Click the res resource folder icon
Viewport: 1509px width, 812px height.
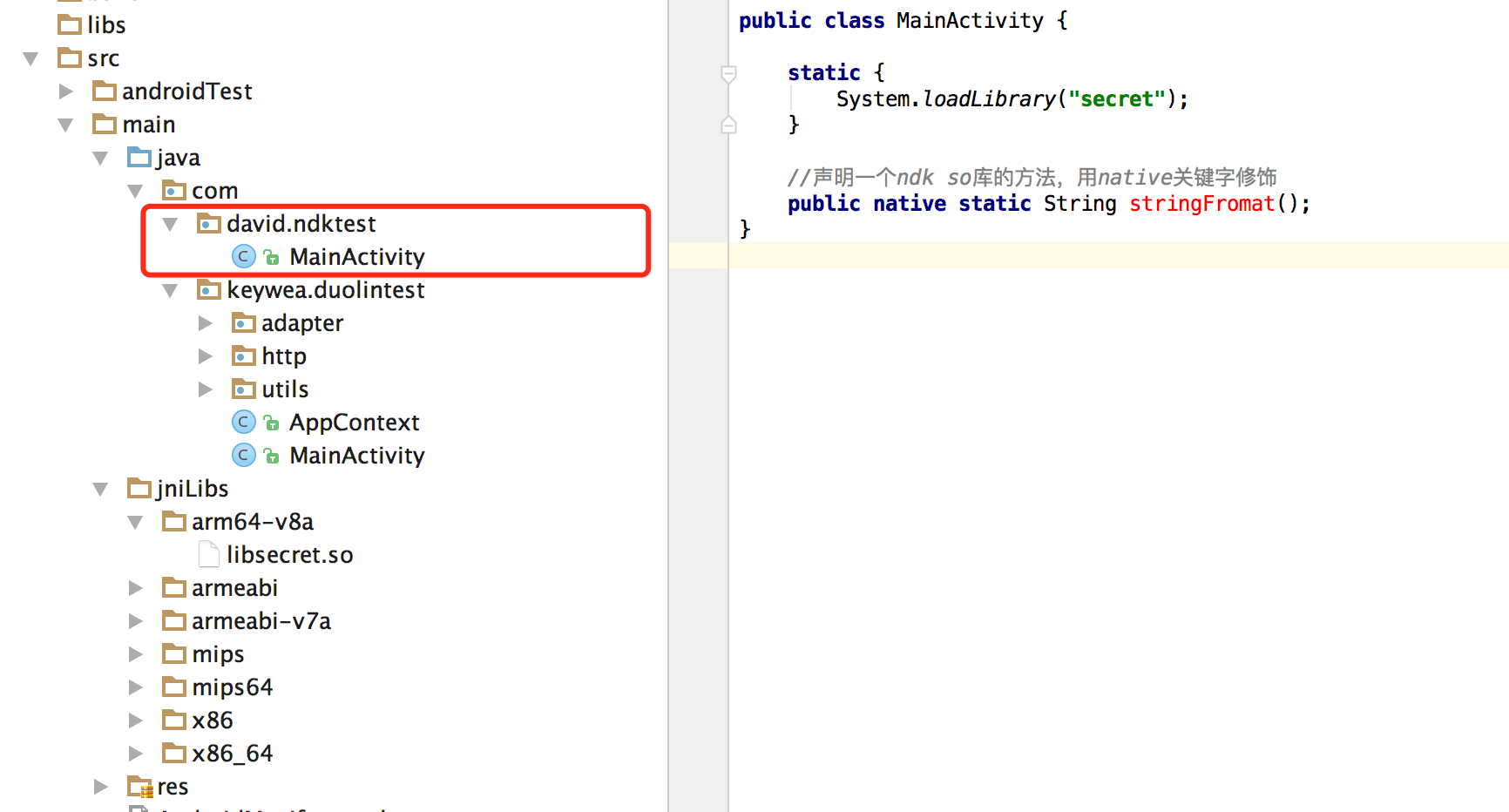click(x=139, y=787)
